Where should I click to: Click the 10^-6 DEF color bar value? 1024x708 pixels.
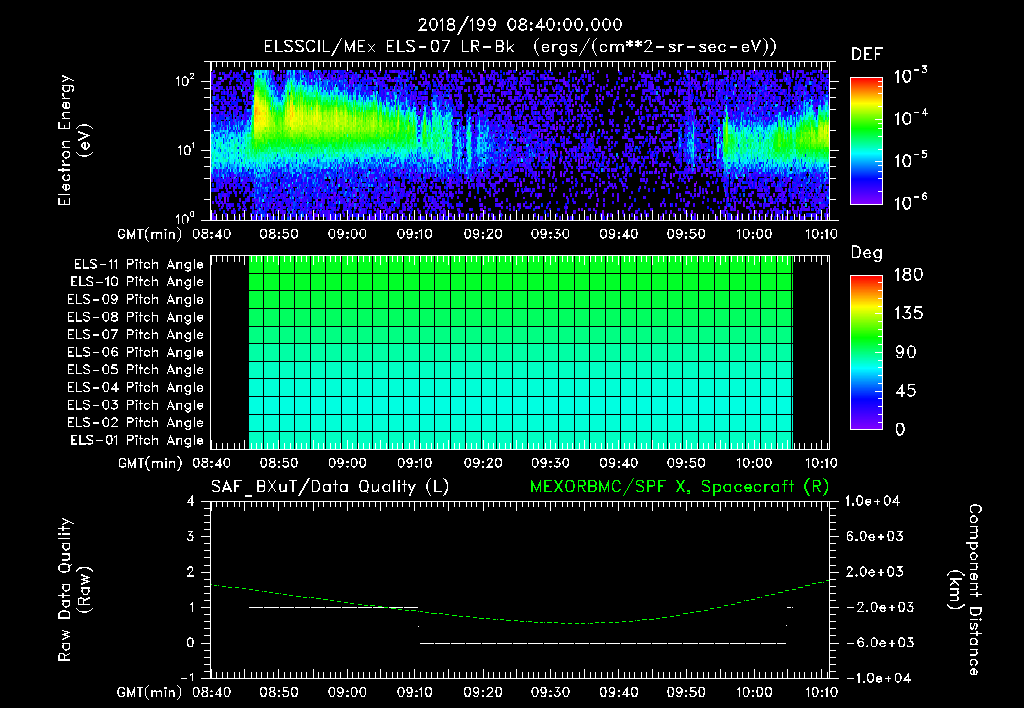(x=911, y=202)
